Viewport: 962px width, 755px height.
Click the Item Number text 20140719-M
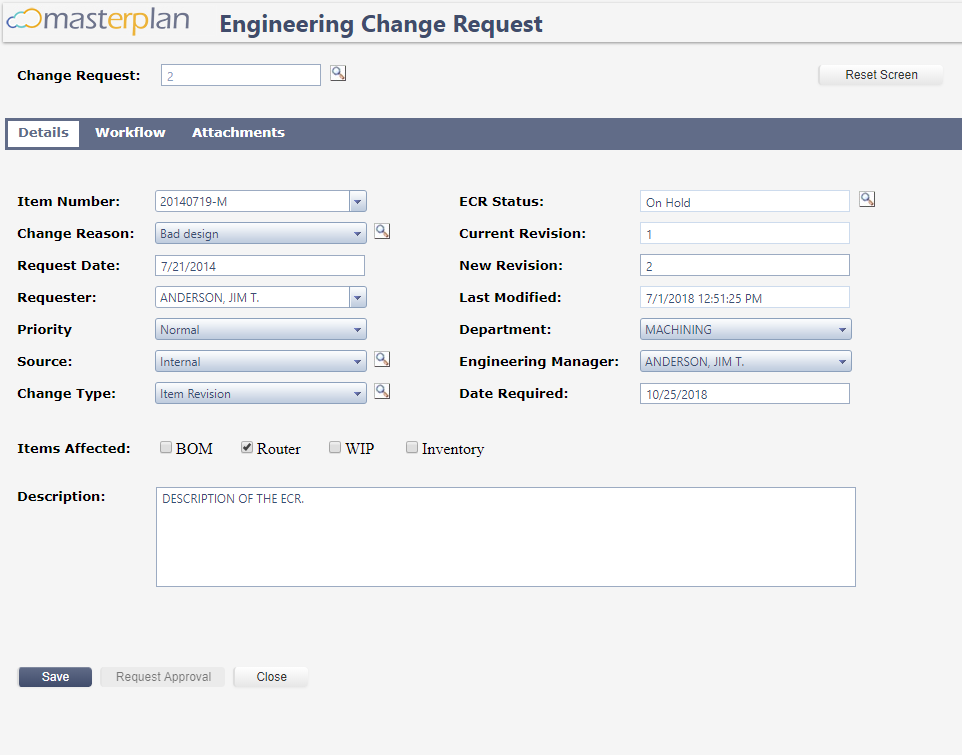[x=193, y=202]
